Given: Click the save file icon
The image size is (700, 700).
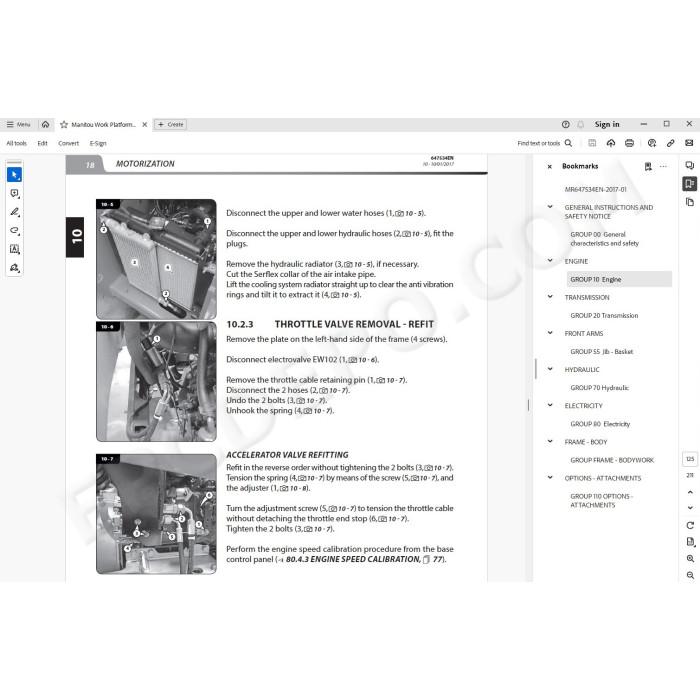Looking at the screenshot, I should 592,143.
